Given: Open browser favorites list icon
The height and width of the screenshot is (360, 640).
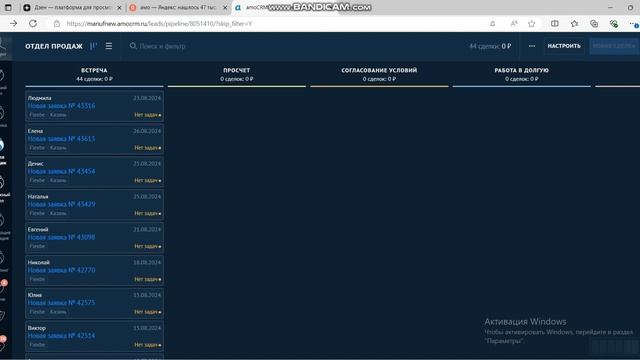Looking at the screenshot, I should coord(574,24).
